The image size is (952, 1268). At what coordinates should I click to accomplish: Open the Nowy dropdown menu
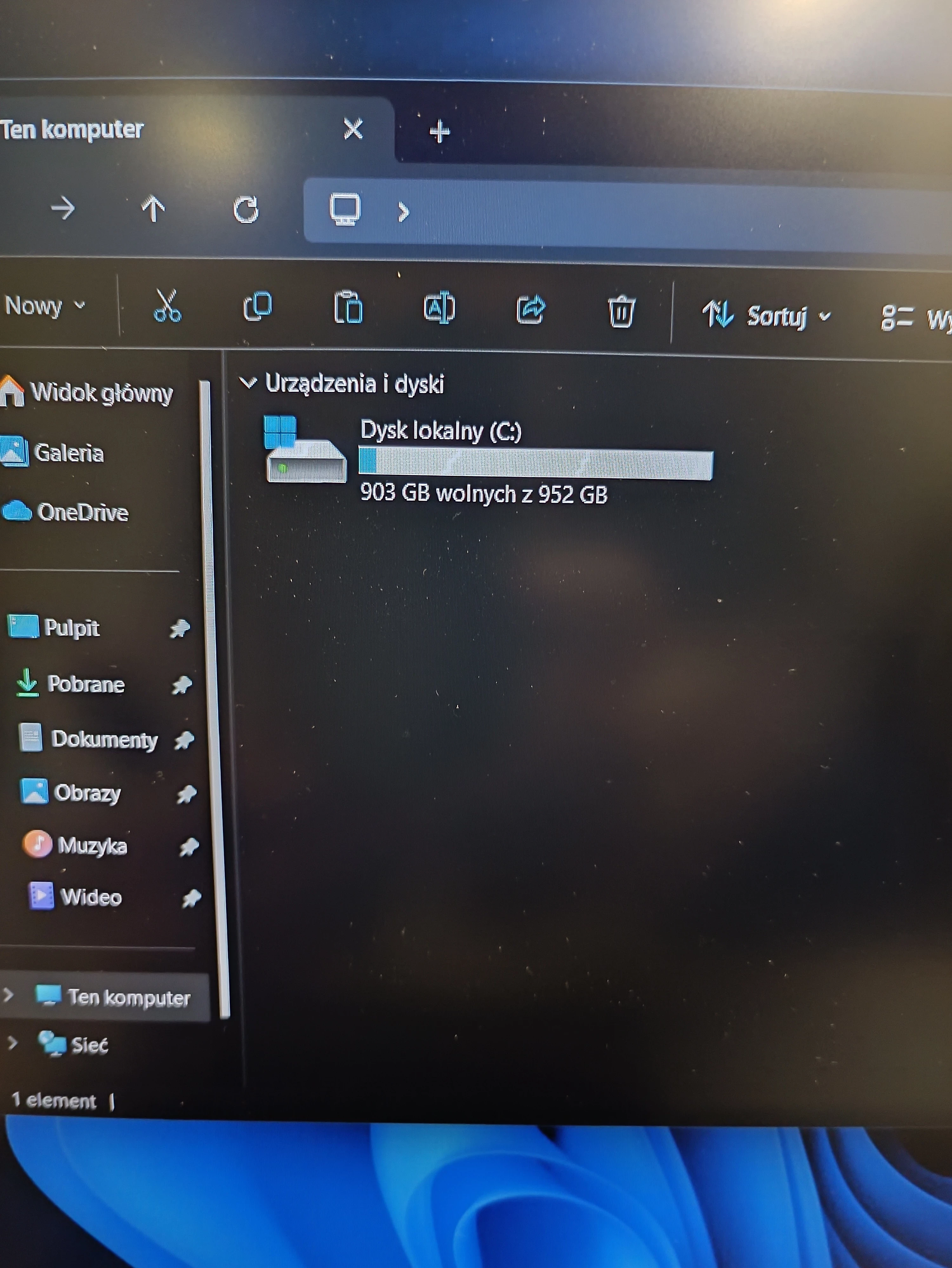(x=45, y=305)
